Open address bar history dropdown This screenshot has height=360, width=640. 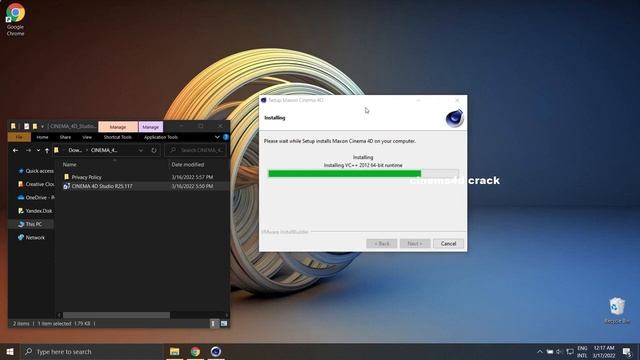pyautogui.click(x=141, y=150)
